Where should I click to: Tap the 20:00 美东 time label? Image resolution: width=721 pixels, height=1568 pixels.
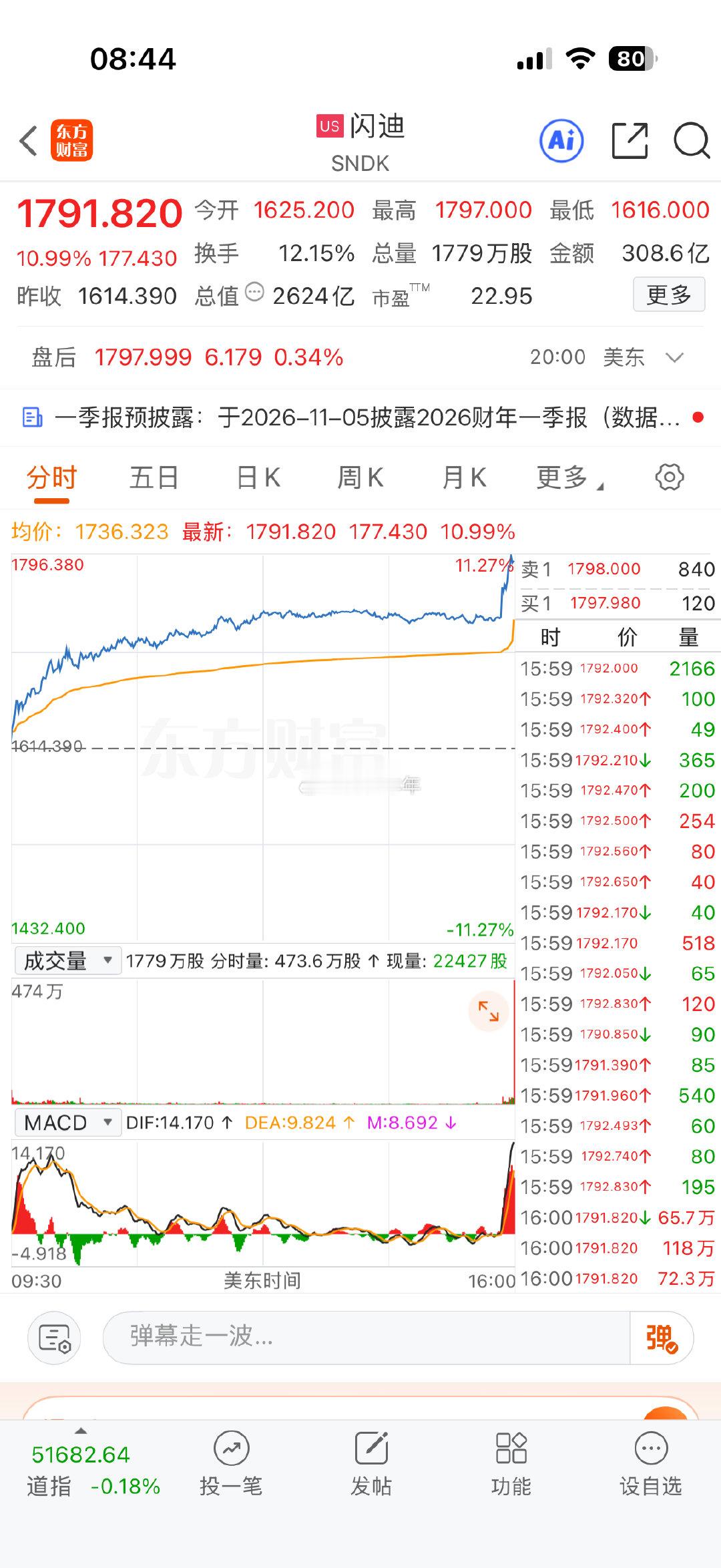(587, 357)
